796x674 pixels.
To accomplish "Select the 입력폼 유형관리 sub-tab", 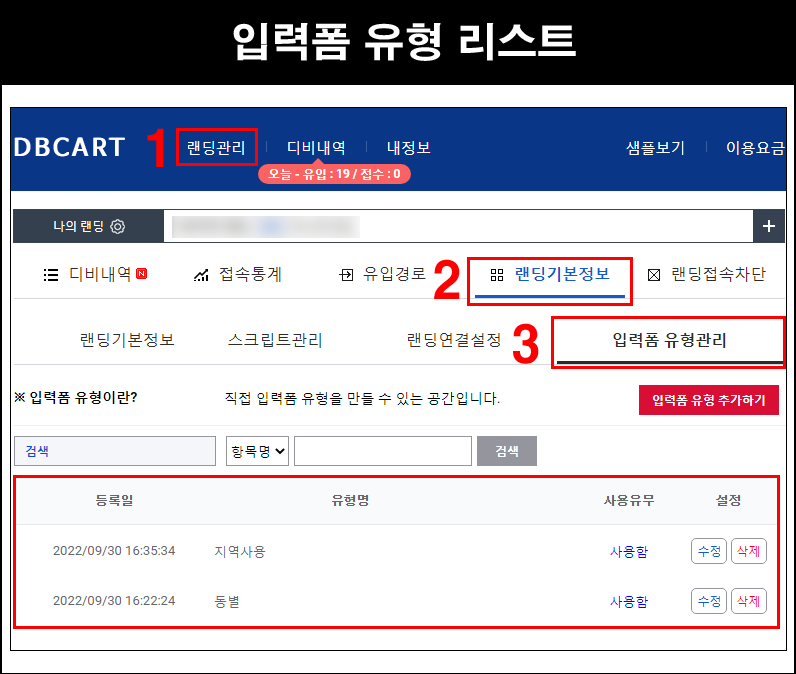I will [x=669, y=340].
